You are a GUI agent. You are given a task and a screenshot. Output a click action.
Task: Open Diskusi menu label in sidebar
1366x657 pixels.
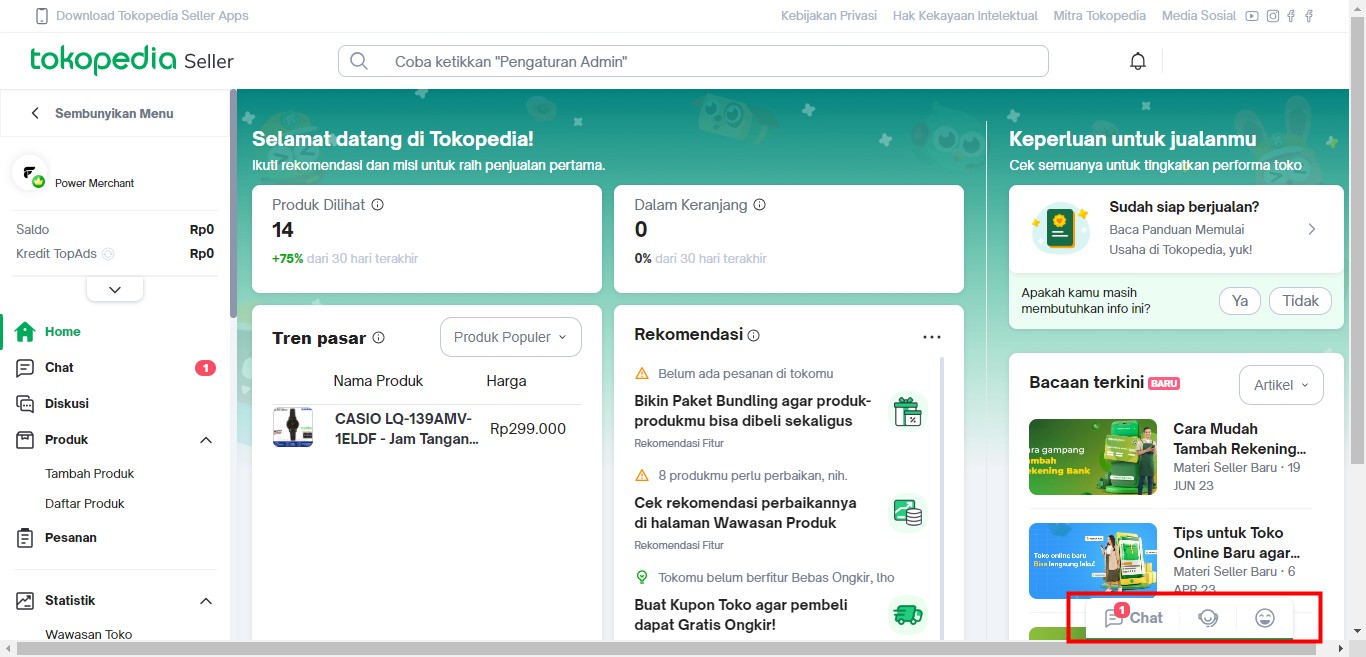coord(67,404)
